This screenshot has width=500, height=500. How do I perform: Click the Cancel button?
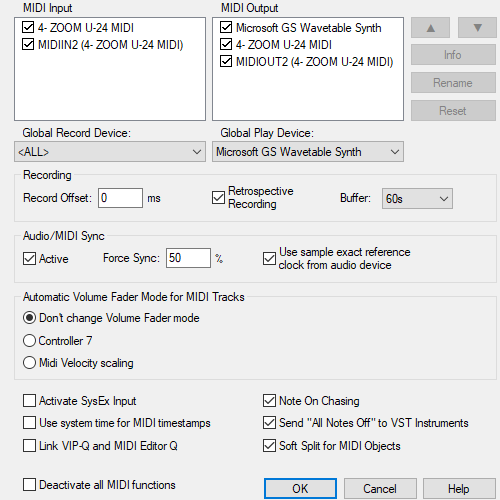(x=380, y=489)
